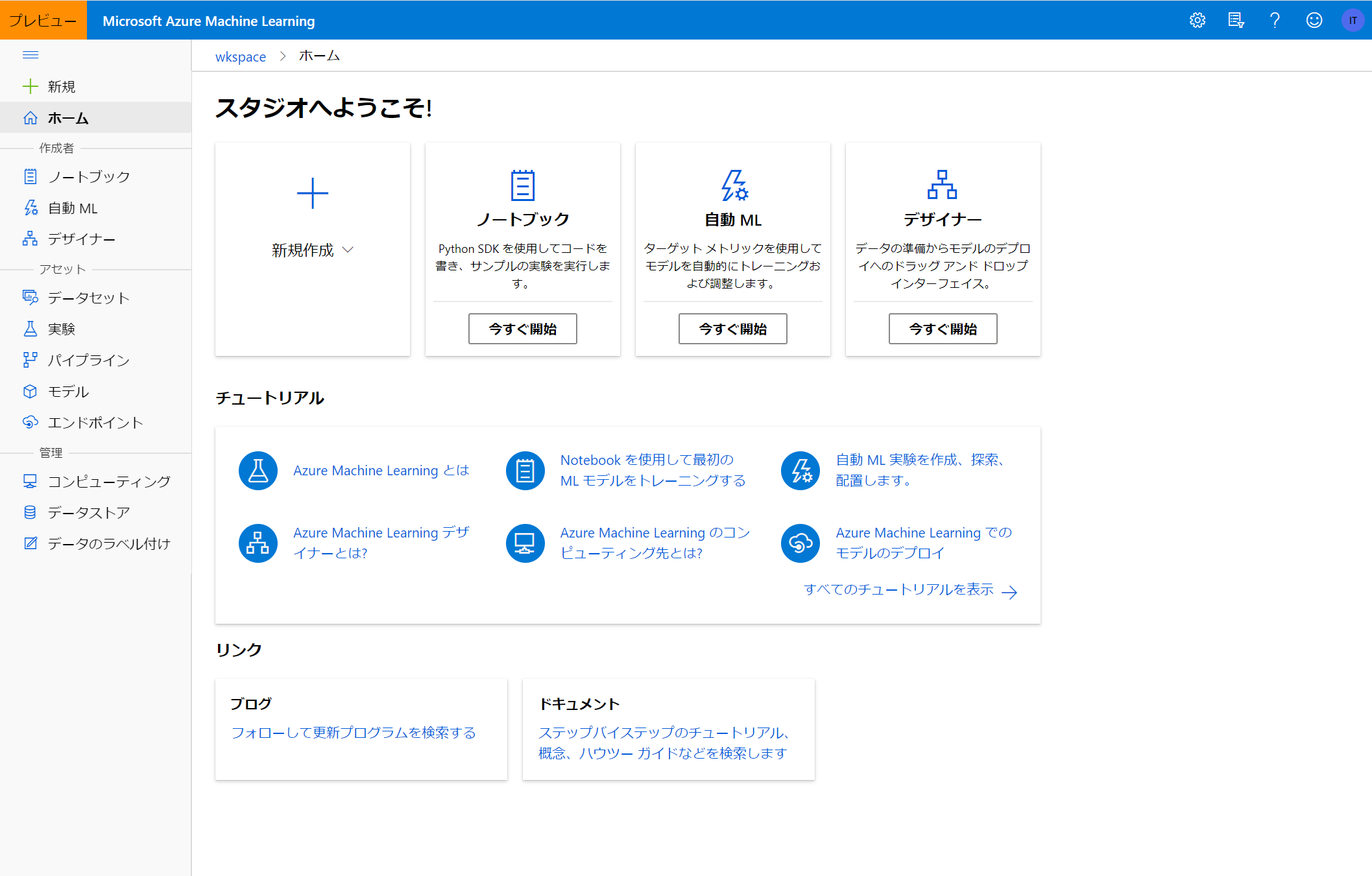This screenshot has width=1372, height=876.
Task: Open documentation link ステップバイステップのチュートリアル
Action: click(x=664, y=743)
